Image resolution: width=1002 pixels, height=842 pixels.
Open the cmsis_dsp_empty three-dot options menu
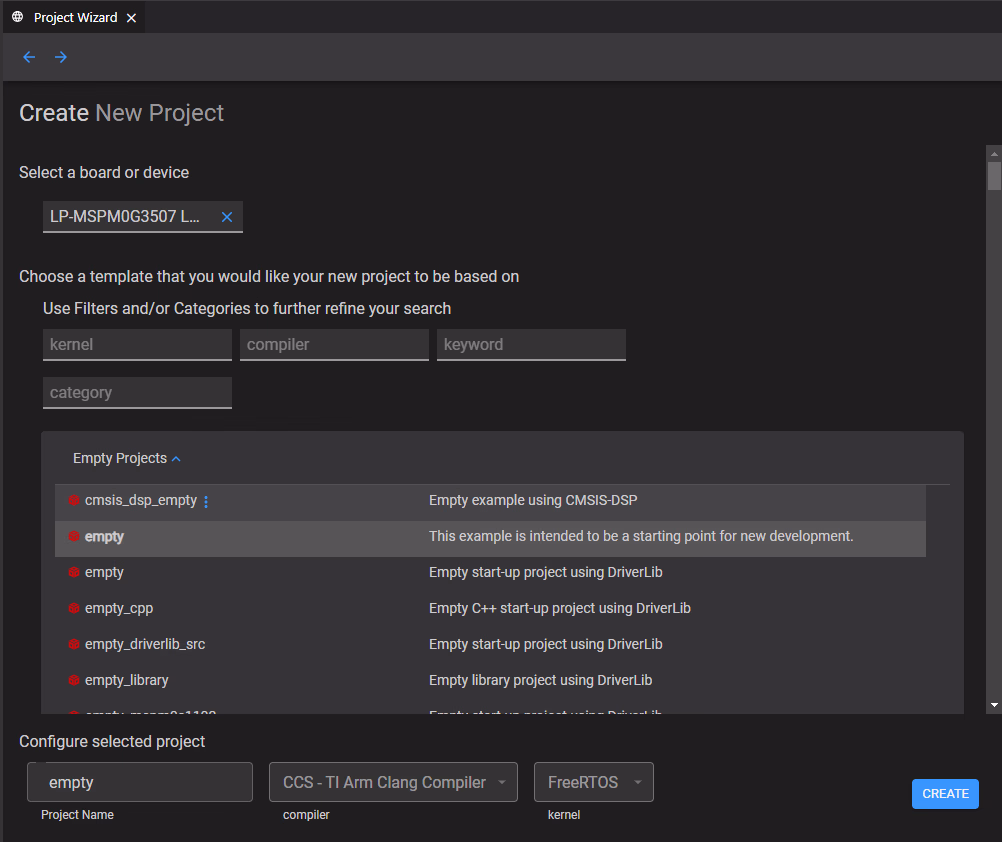pos(206,501)
